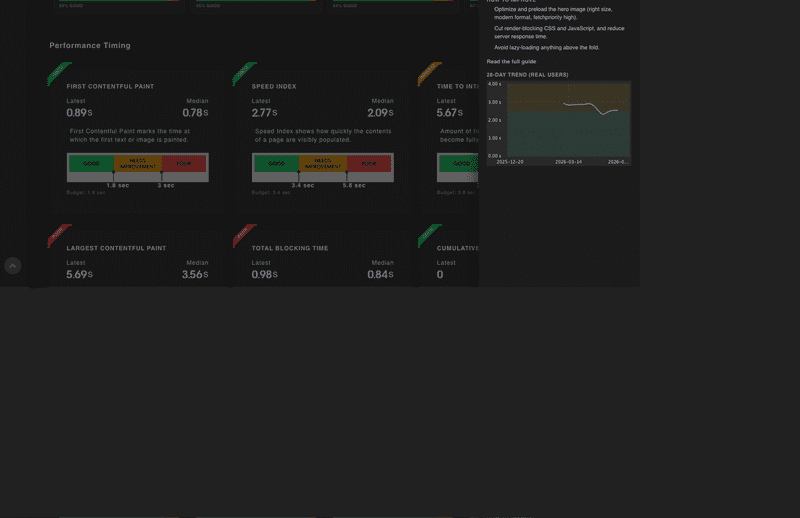Screen dimensions: 800x518
Task: Click the Optimize and preload hero image tip
Action: (553, 13)
